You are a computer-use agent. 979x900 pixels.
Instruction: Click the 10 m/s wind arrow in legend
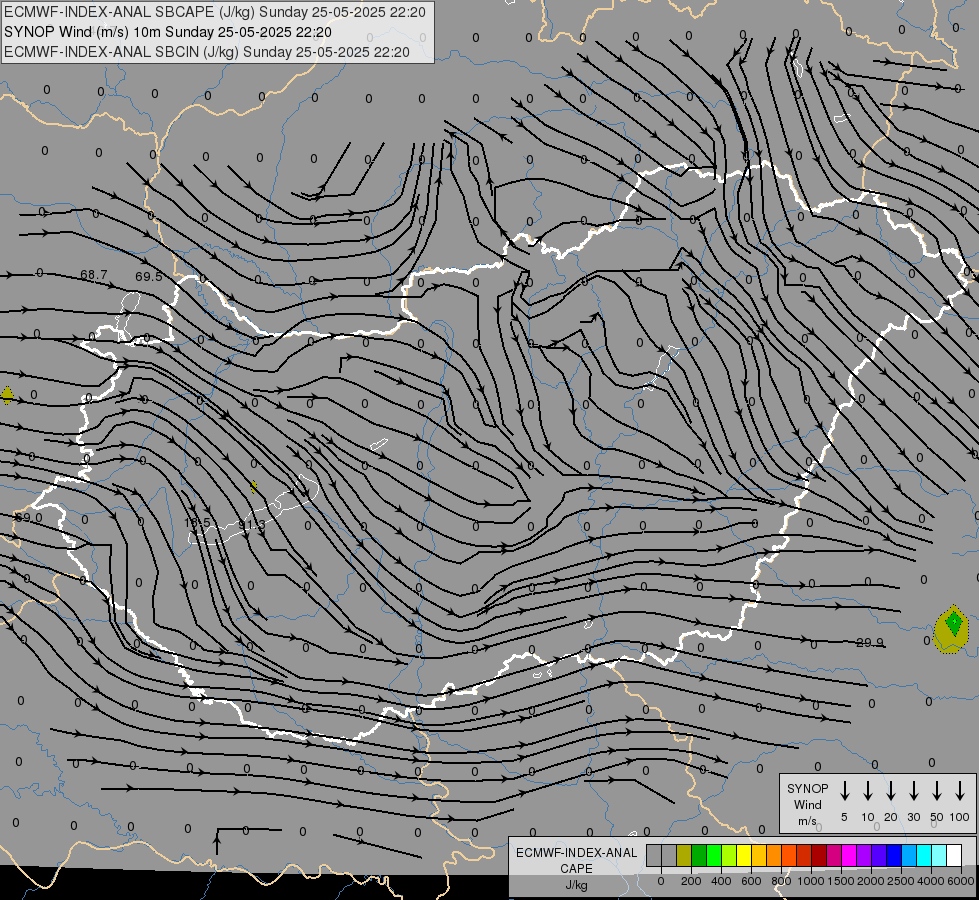[x=868, y=791]
